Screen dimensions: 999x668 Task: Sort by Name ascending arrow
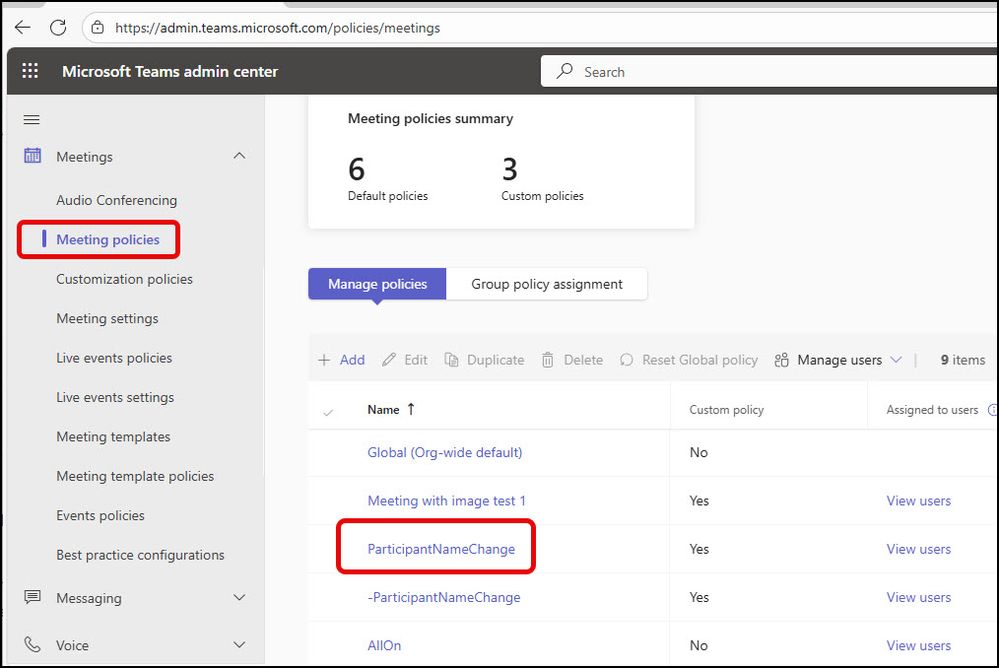pyautogui.click(x=411, y=409)
